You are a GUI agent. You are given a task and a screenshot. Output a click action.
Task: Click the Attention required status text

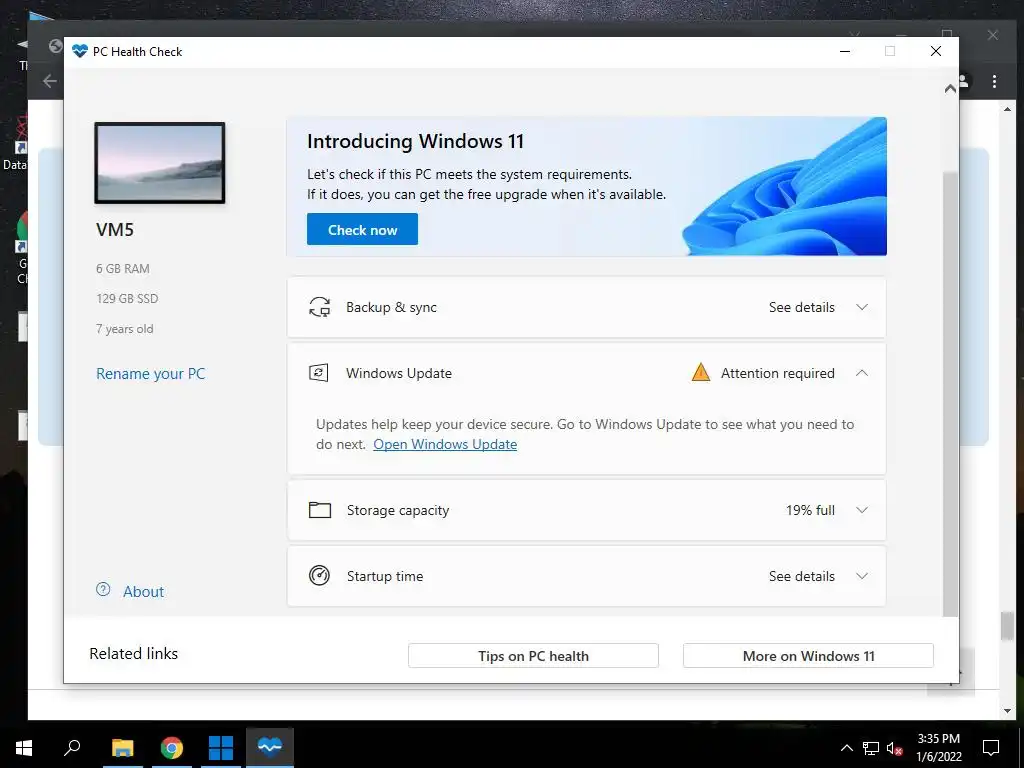click(x=777, y=373)
